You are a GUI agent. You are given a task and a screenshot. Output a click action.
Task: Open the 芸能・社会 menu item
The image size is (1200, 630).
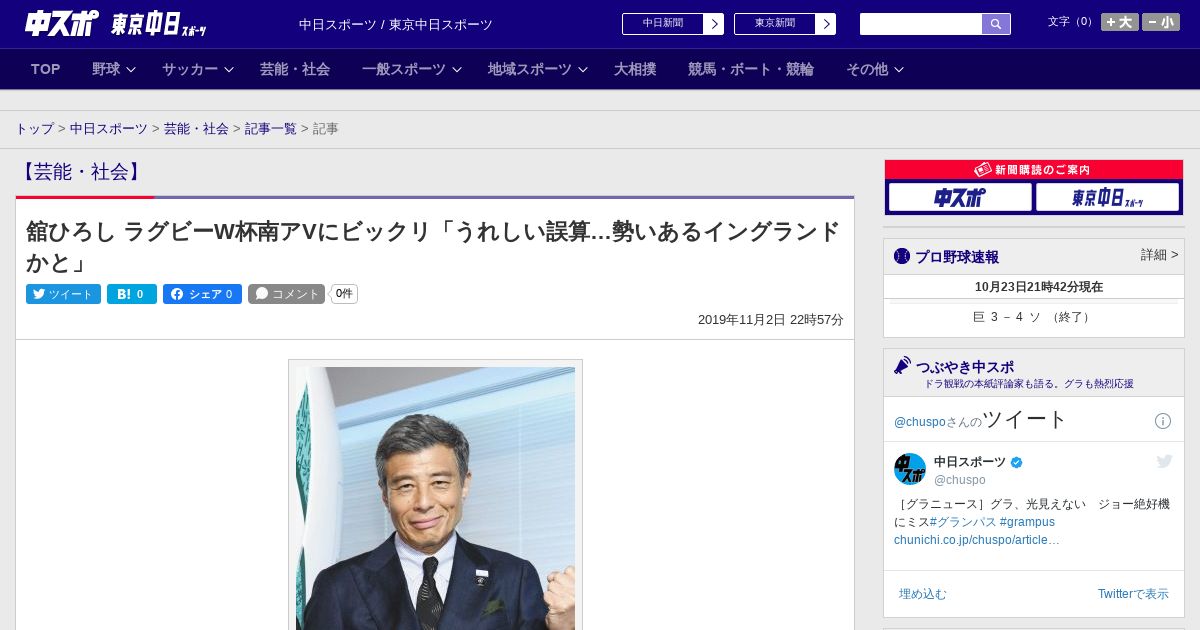pos(295,69)
